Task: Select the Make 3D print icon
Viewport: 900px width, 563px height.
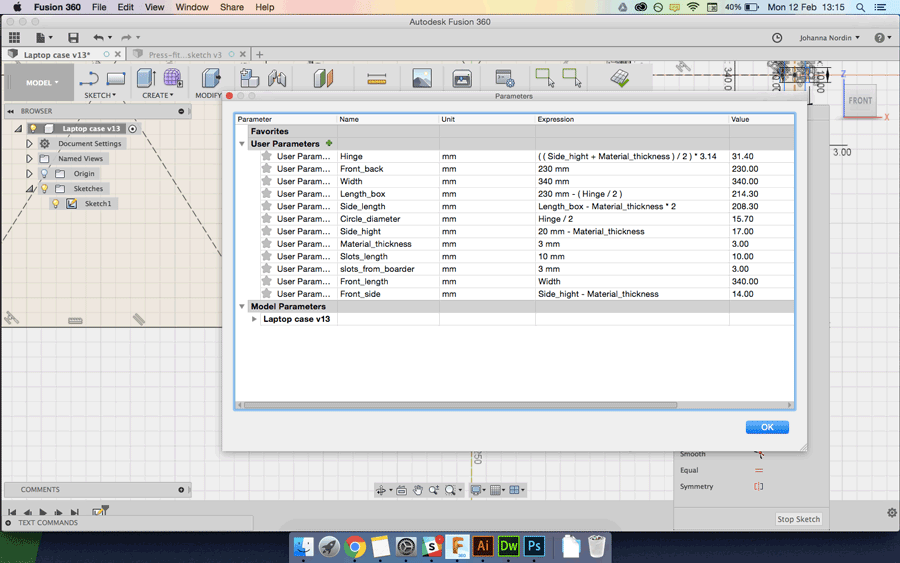Action: (x=462, y=79)
